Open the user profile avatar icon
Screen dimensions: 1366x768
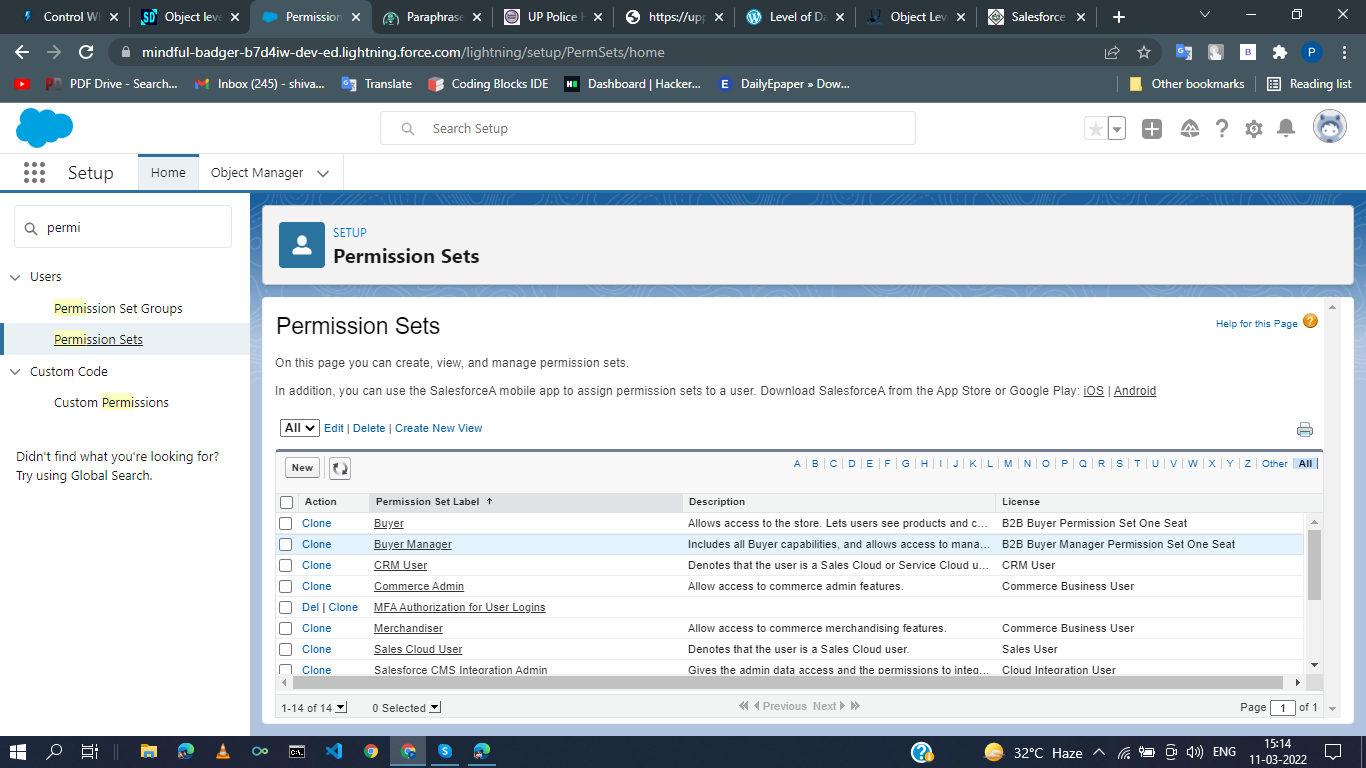pos(1329,128)
